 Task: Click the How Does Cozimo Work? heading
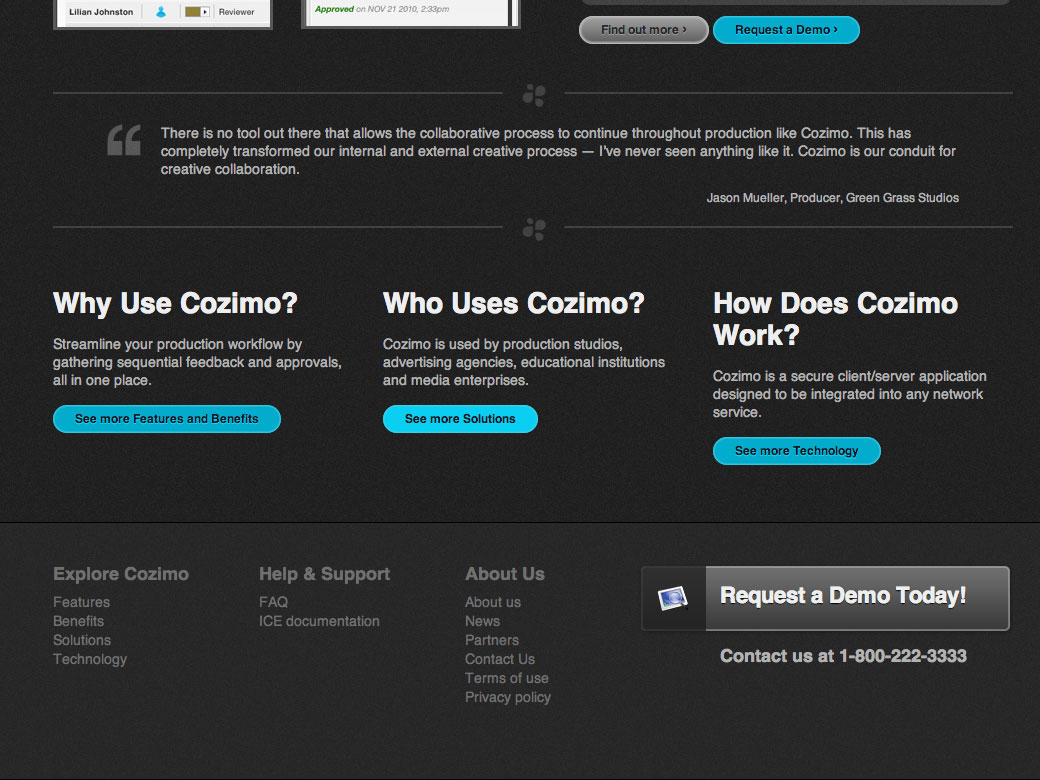[x=835, y=319]
